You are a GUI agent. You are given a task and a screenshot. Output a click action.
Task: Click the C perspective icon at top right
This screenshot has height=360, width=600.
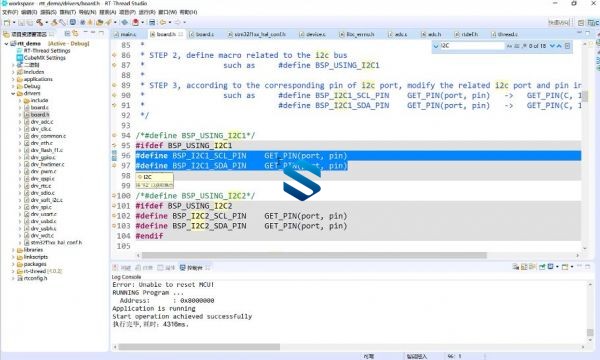point(594,23)
